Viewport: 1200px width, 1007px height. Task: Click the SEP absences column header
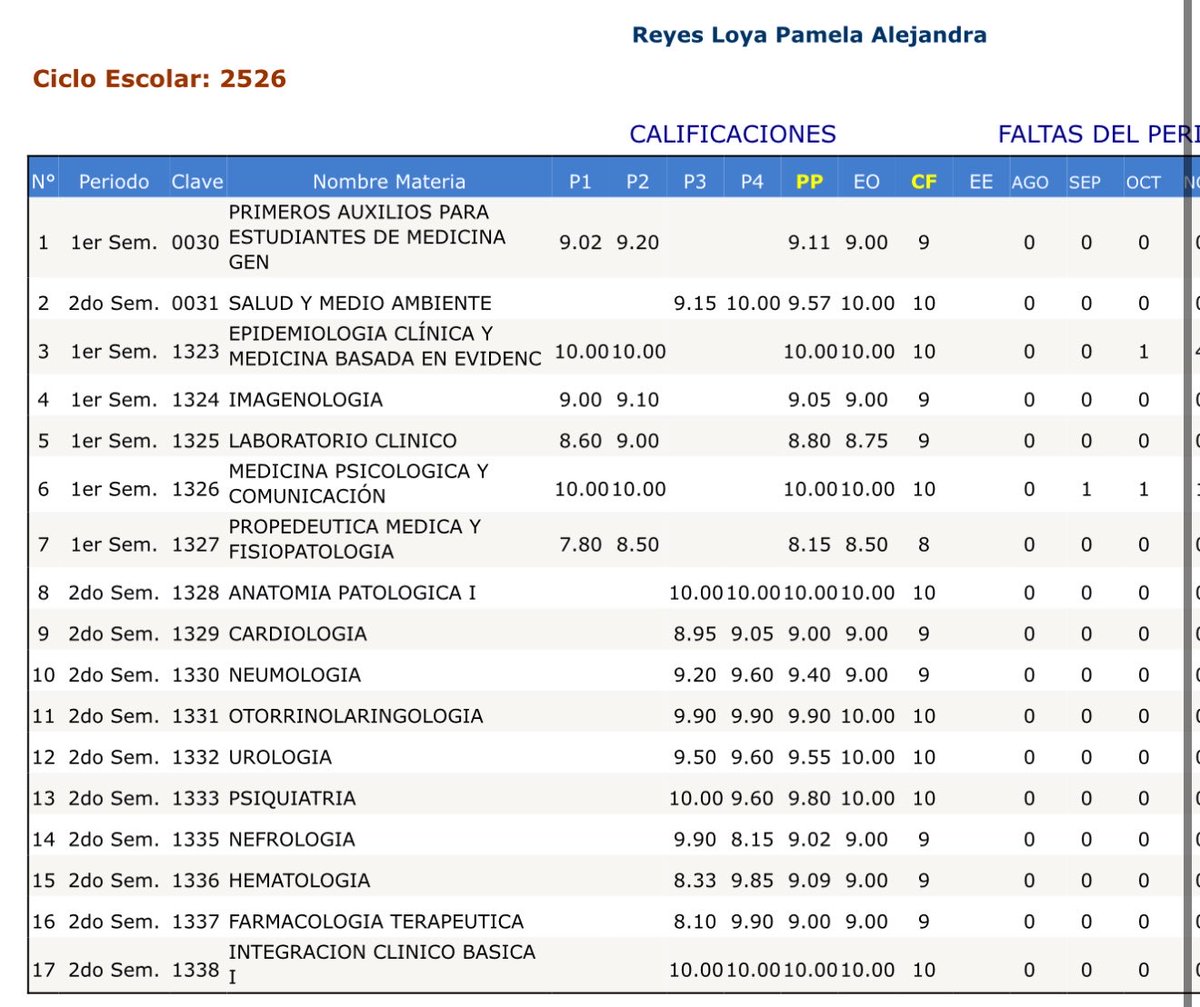pyautogui.click(x=1085, y=183)
